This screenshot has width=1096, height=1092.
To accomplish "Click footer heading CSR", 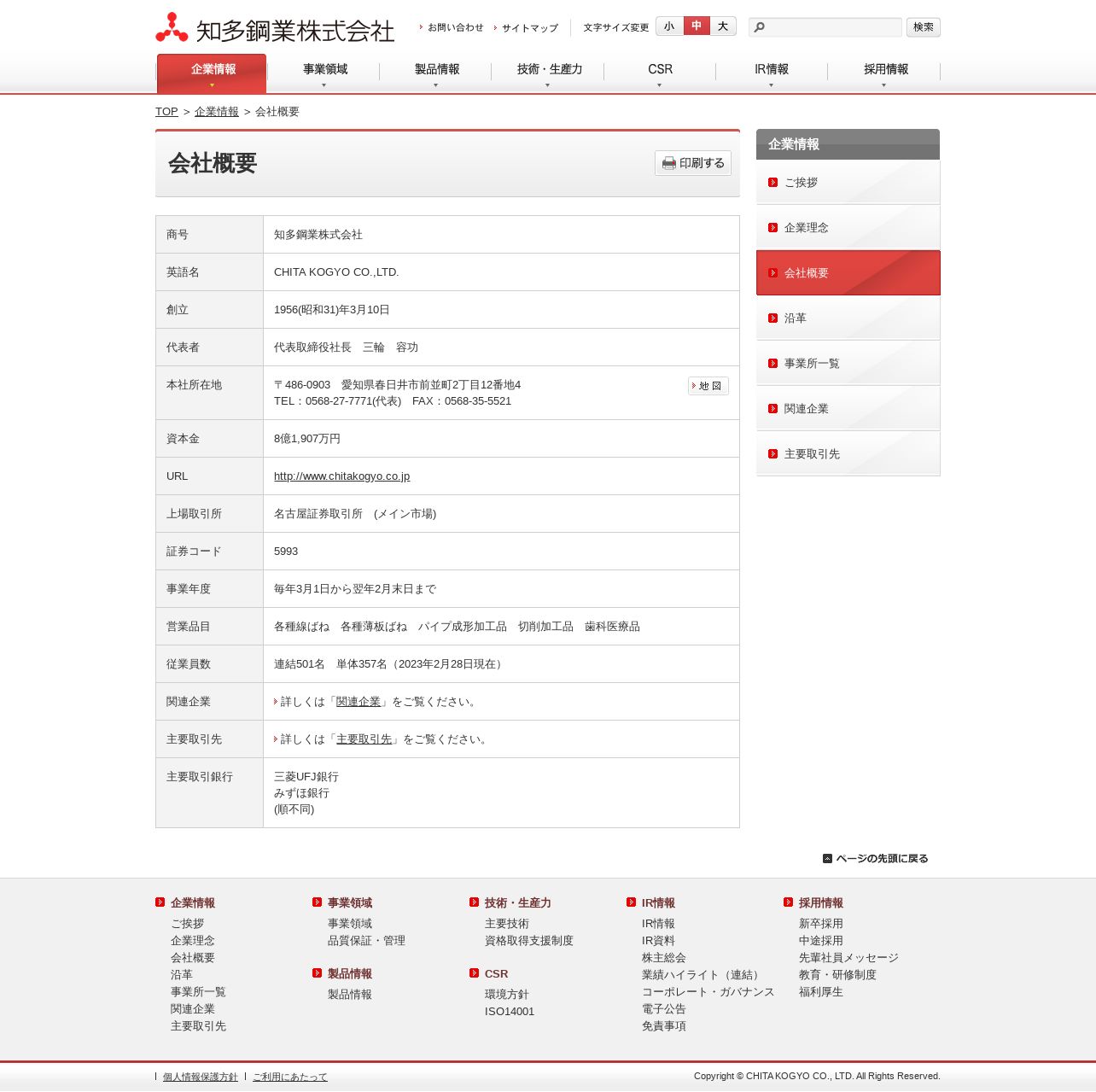I will point(496,974).
